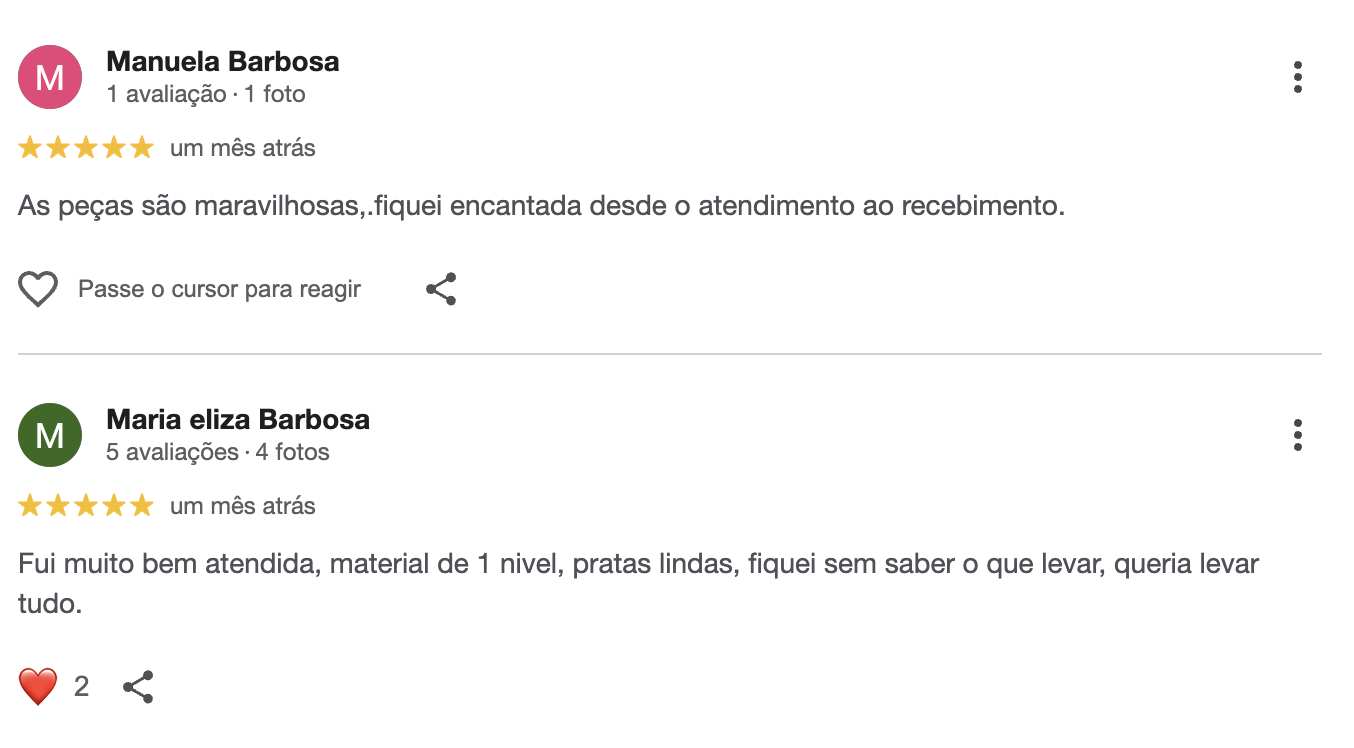Toggle the red heart on Maria's review
The height and width of the screenshot is (748, 1354).
click(x=38, y=686)
